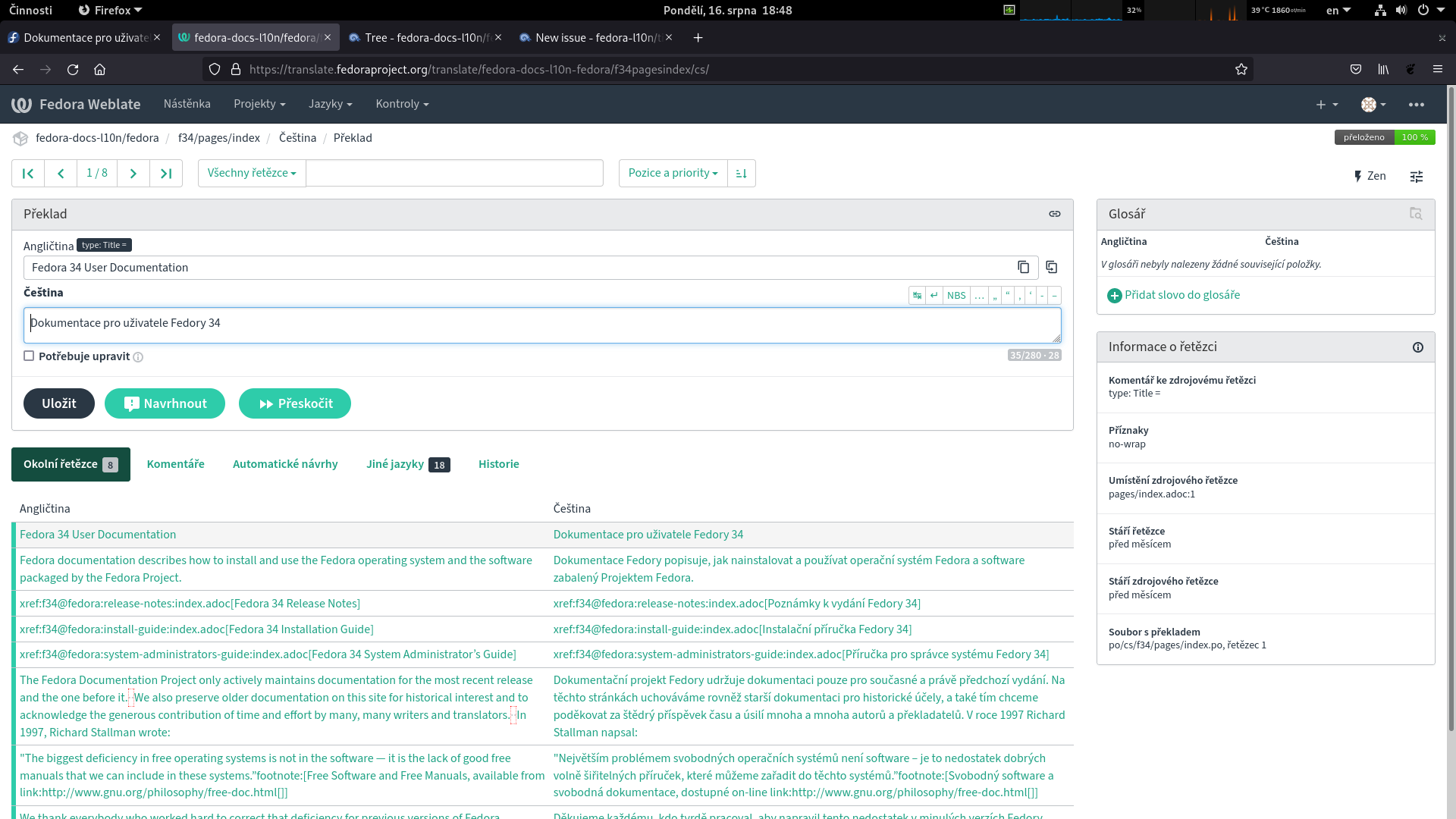
Task: Add a word via 'Přidat slovo do glosáře'
Action: coord(1174,295)
